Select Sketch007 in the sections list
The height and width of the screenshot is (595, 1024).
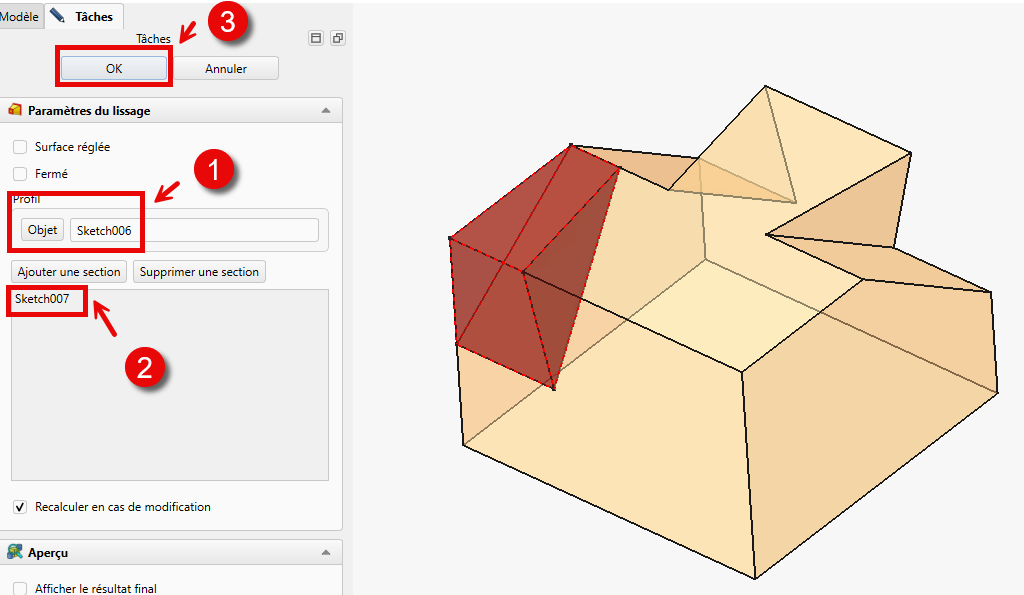coord(42,299)
